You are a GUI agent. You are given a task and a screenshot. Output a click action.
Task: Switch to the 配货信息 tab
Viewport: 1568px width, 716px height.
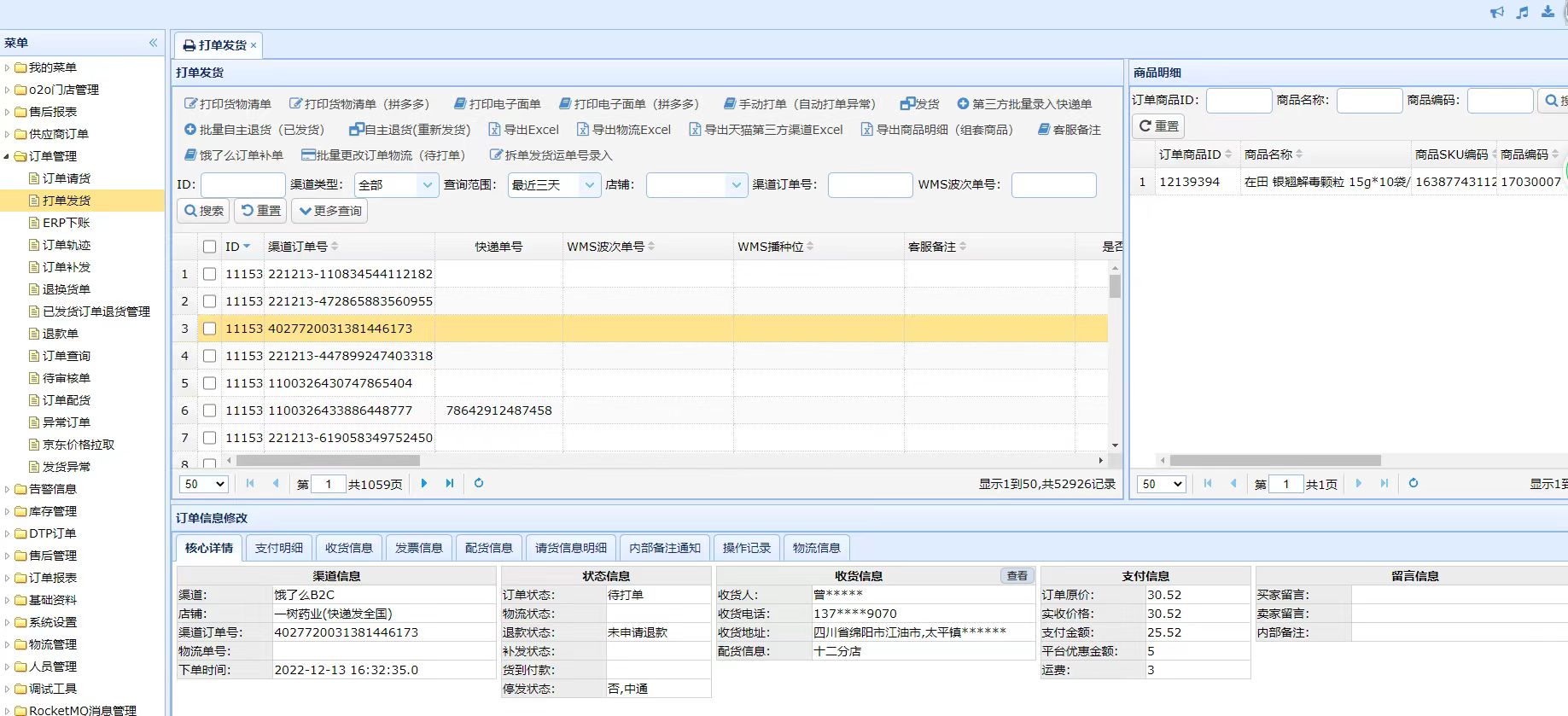tap(489, 548)
